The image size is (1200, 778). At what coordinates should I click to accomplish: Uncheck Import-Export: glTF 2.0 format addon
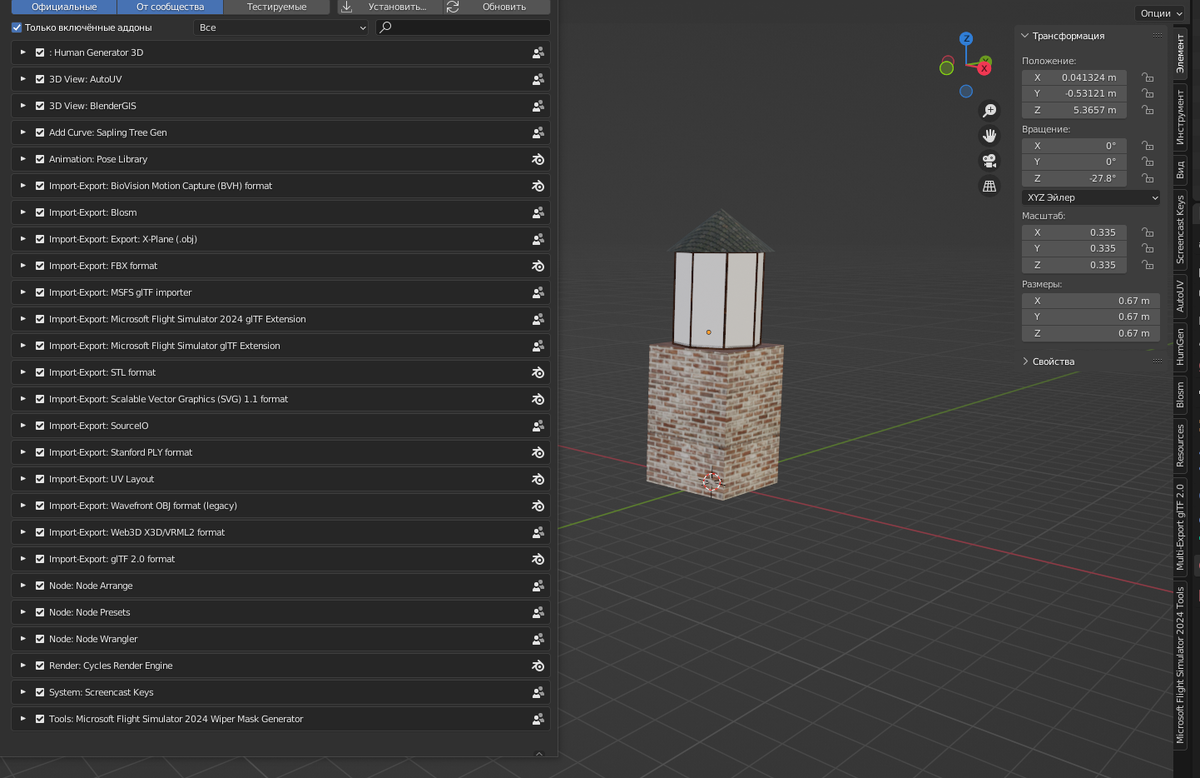40,559
